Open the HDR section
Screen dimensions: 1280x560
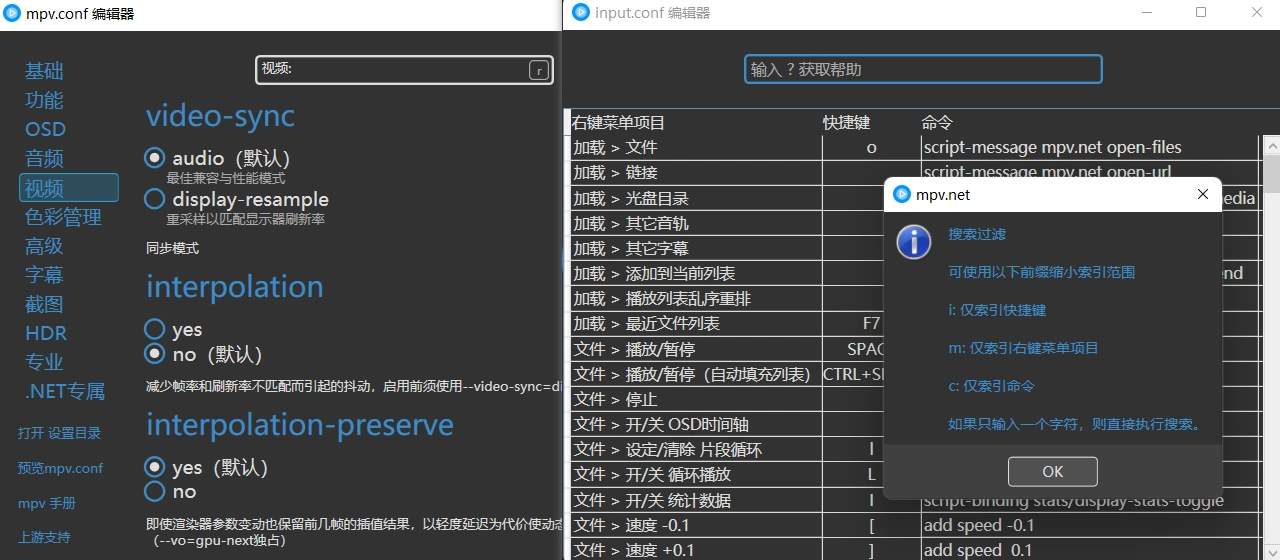46,332
